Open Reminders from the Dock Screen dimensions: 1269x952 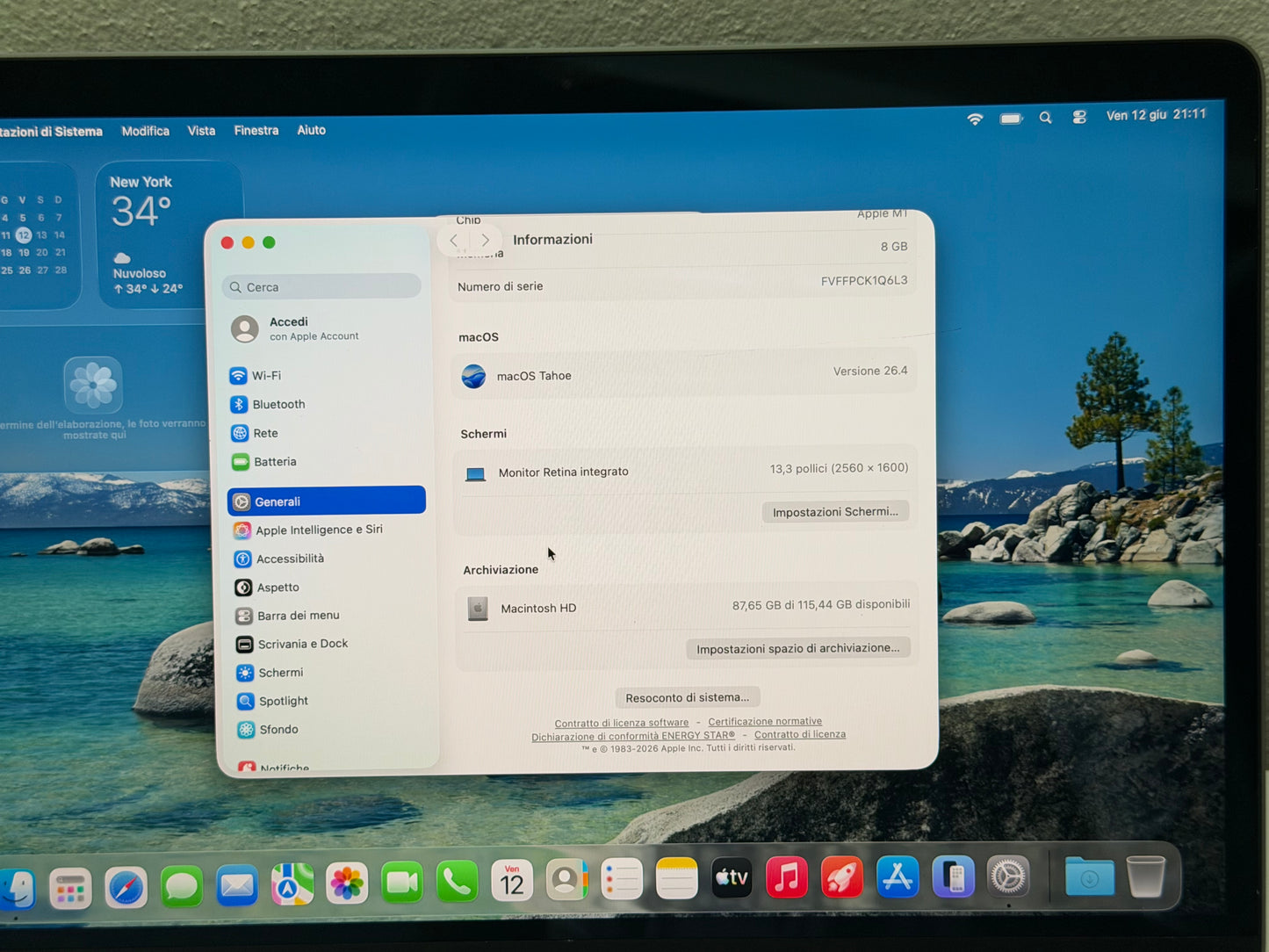pos(622,879)
